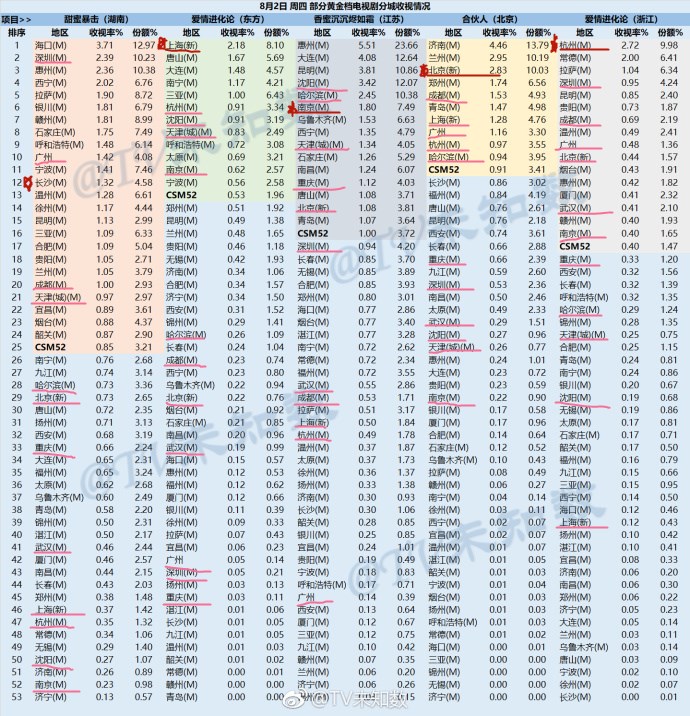Select the 甜蜜暴击（湖南） column header
The image size is (690, 716).
(x=98, y=19)
